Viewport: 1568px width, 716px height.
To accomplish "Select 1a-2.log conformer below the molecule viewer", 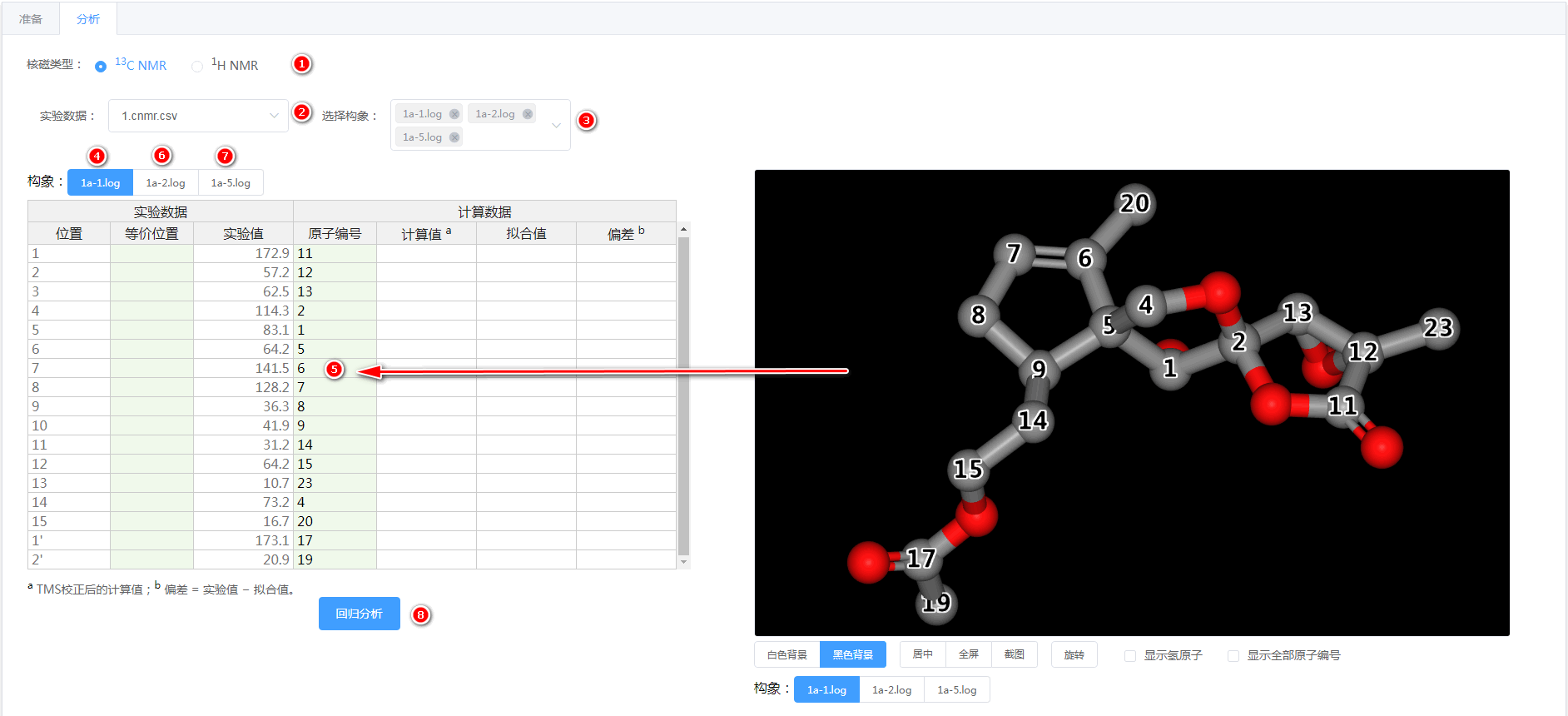I will click(892, 689).
